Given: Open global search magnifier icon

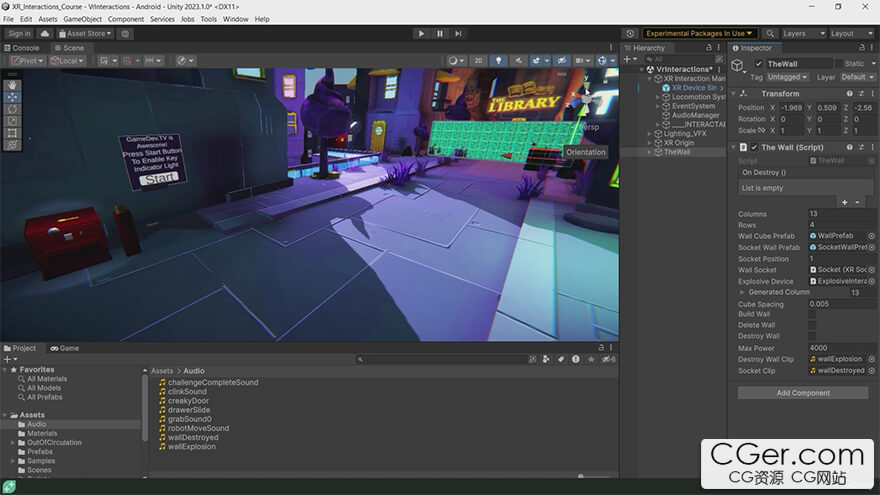Looking at the screenshot, I should (771, 34).
